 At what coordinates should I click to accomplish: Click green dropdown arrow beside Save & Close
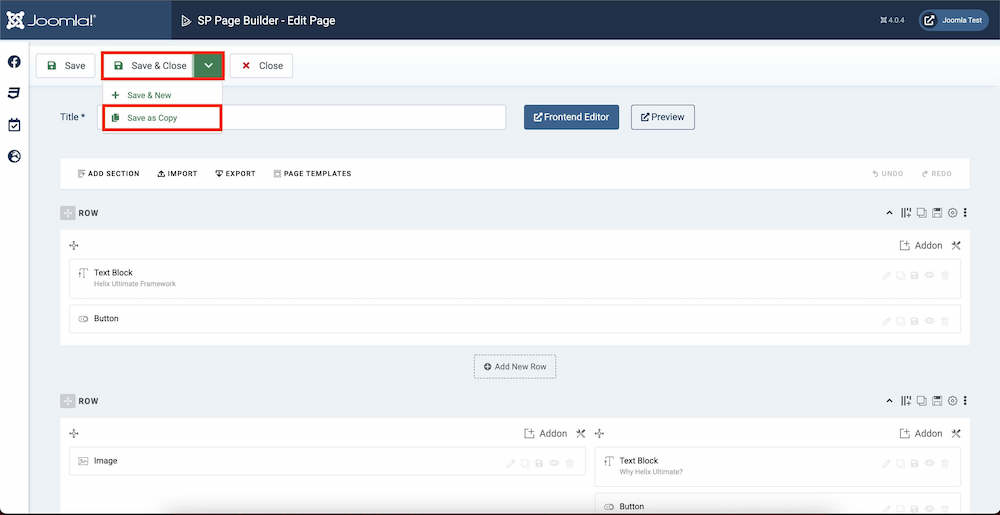click(208, 66)
